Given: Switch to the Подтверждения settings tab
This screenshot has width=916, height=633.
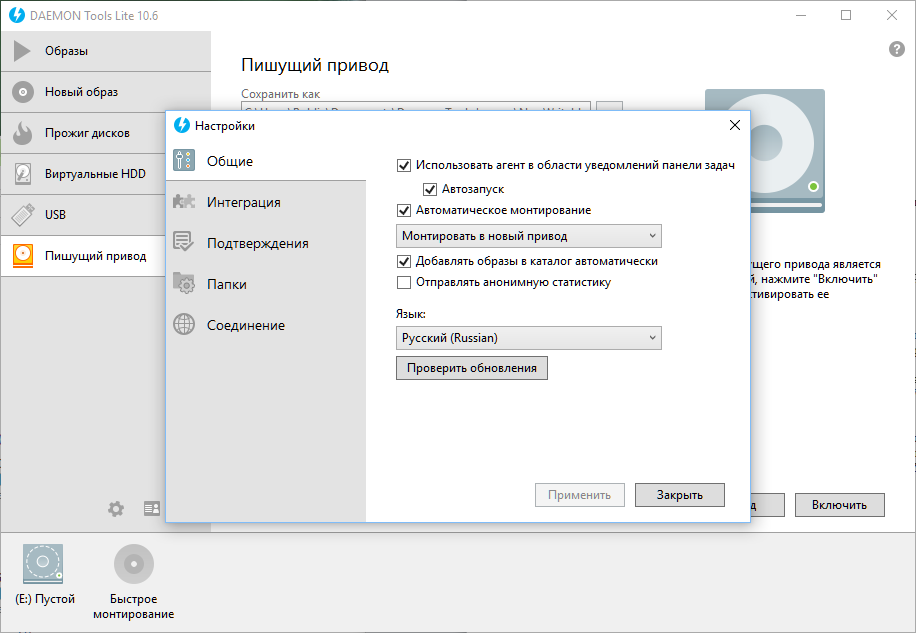Looking at the screenshot, I should 266,243.
